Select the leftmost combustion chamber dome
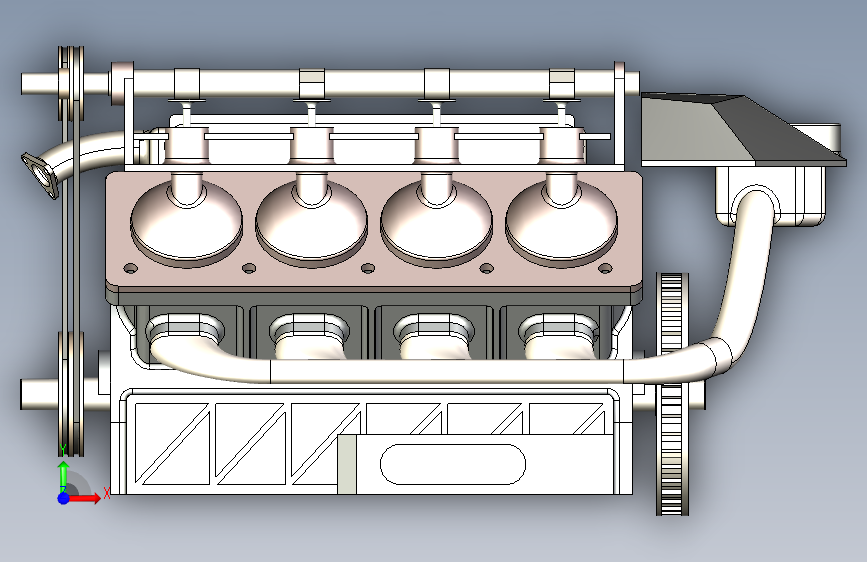 [186, 221]
